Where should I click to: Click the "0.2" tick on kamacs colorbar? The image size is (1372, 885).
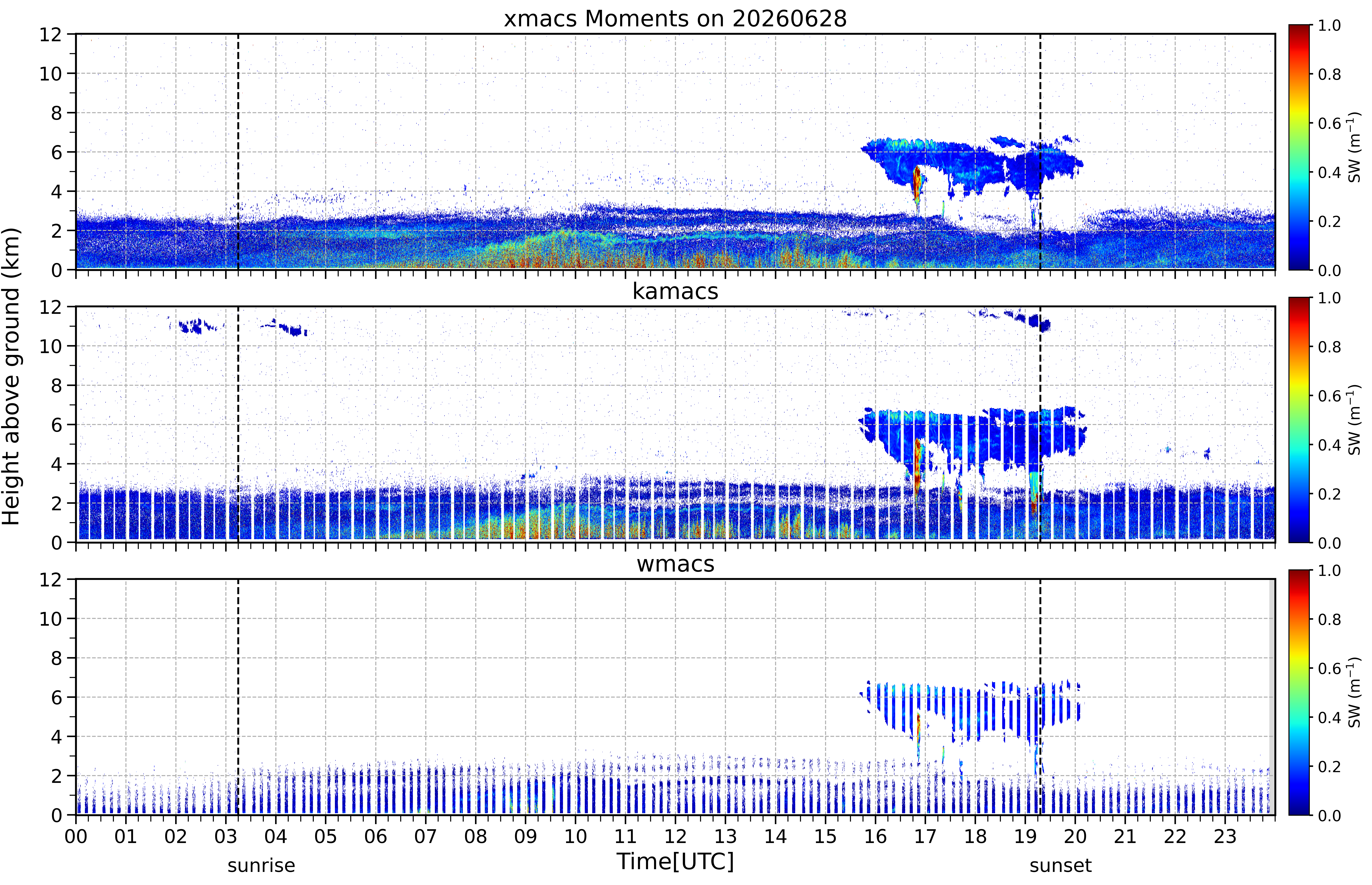1329,494
